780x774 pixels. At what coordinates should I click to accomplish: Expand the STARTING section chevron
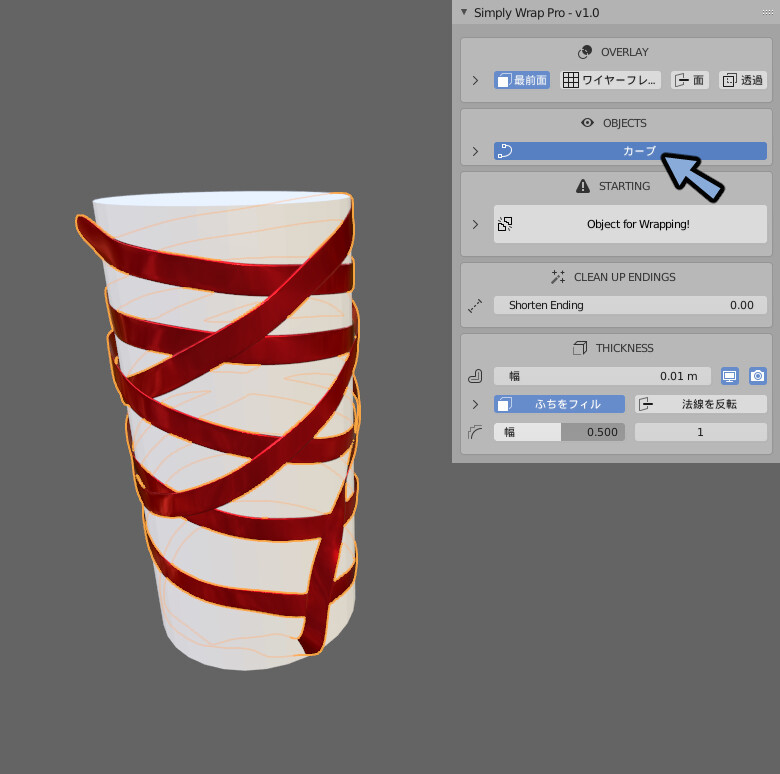pyautogui.click(x=475, y=224)
